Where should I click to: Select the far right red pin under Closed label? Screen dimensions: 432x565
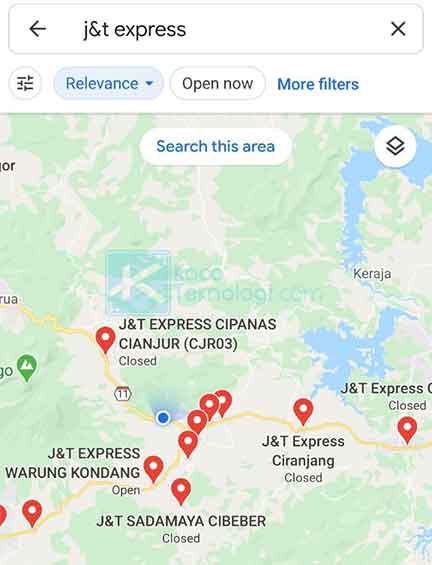point(407,430)
